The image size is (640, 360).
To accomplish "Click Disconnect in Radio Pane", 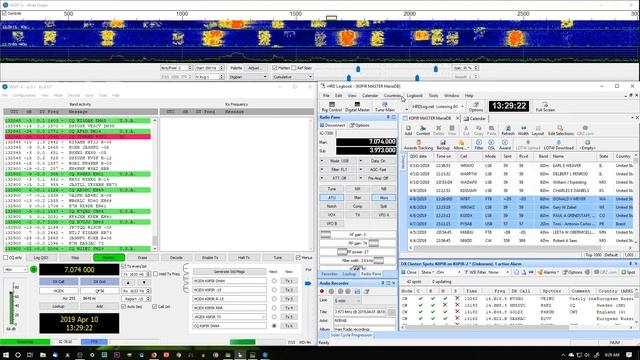I will pyautogui.click(x=333, y=125).
